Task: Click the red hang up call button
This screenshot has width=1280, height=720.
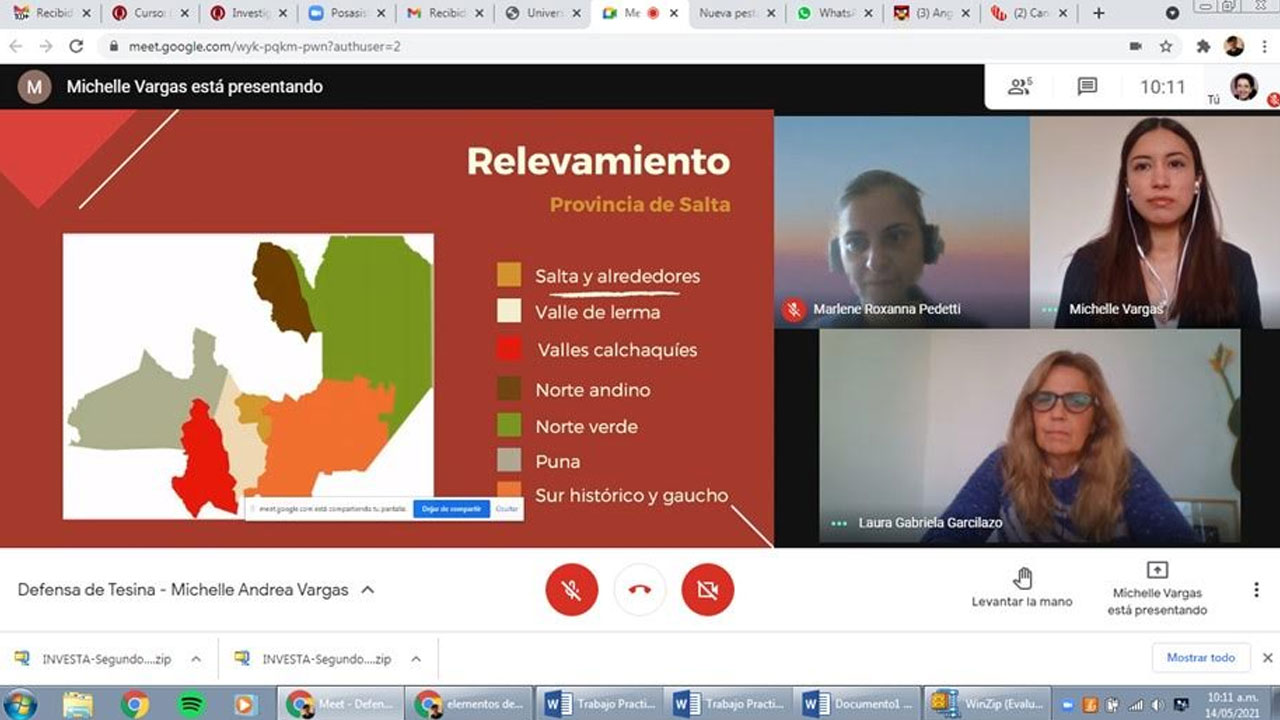Action: [x=640, y=589]
